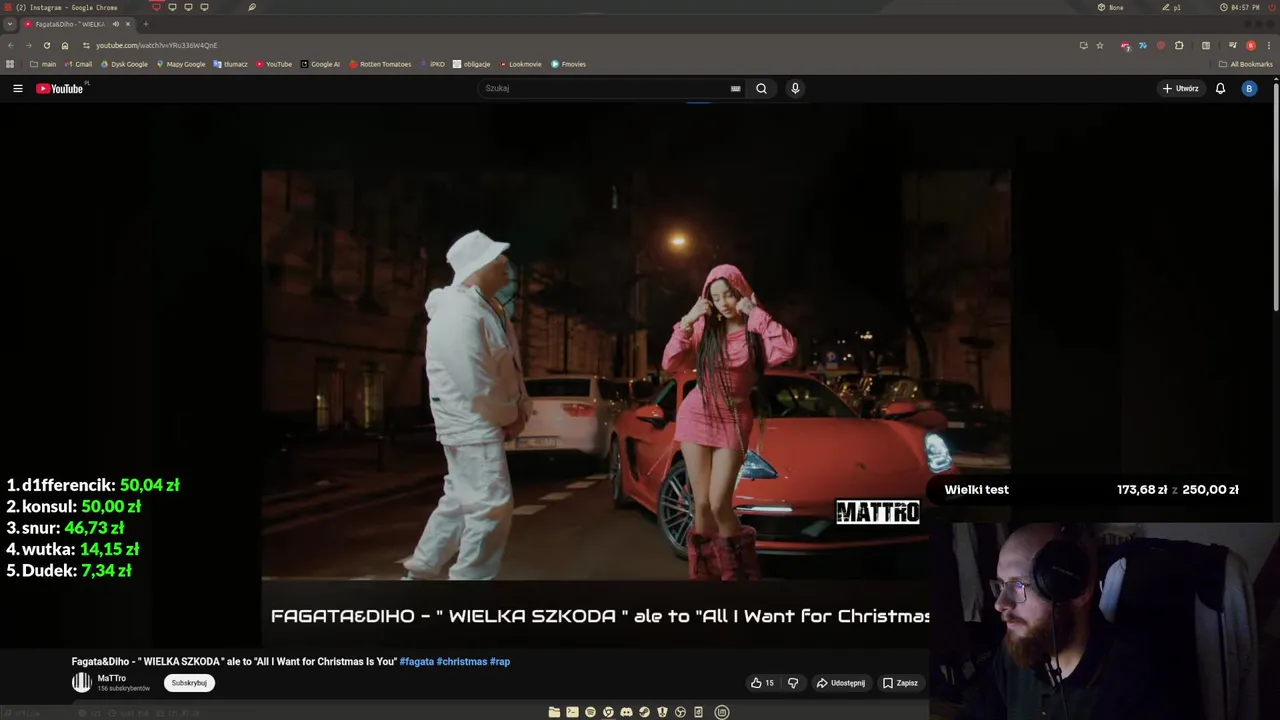Open the MaTTro channel name link
Viewport: 1280px width, 720px height.
coord(111,678)
